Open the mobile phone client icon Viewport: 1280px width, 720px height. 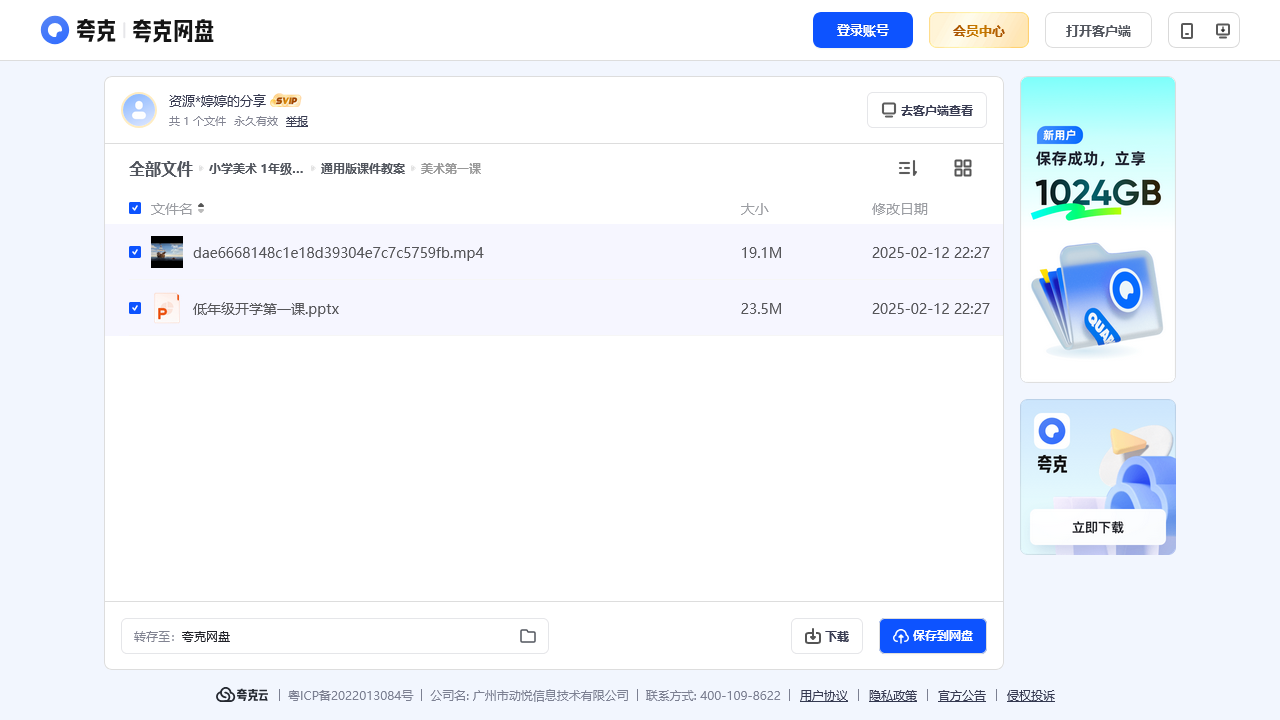1187,31
